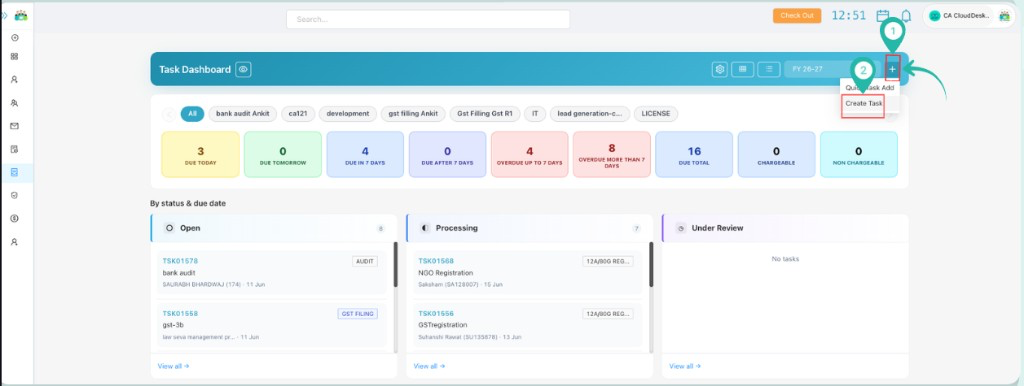The image size is (1024, 386).
Task: Click the calendar icon in top bar
Action: coord(883,15)
